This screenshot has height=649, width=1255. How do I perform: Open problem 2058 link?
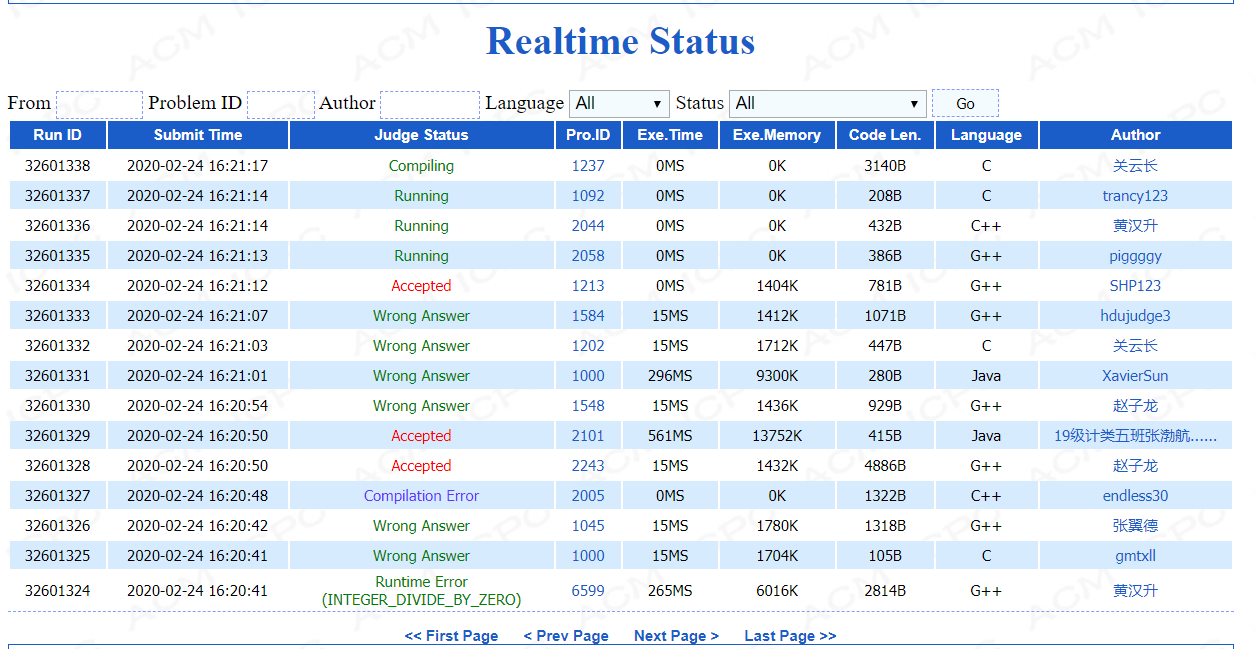[x=588, y=256]
